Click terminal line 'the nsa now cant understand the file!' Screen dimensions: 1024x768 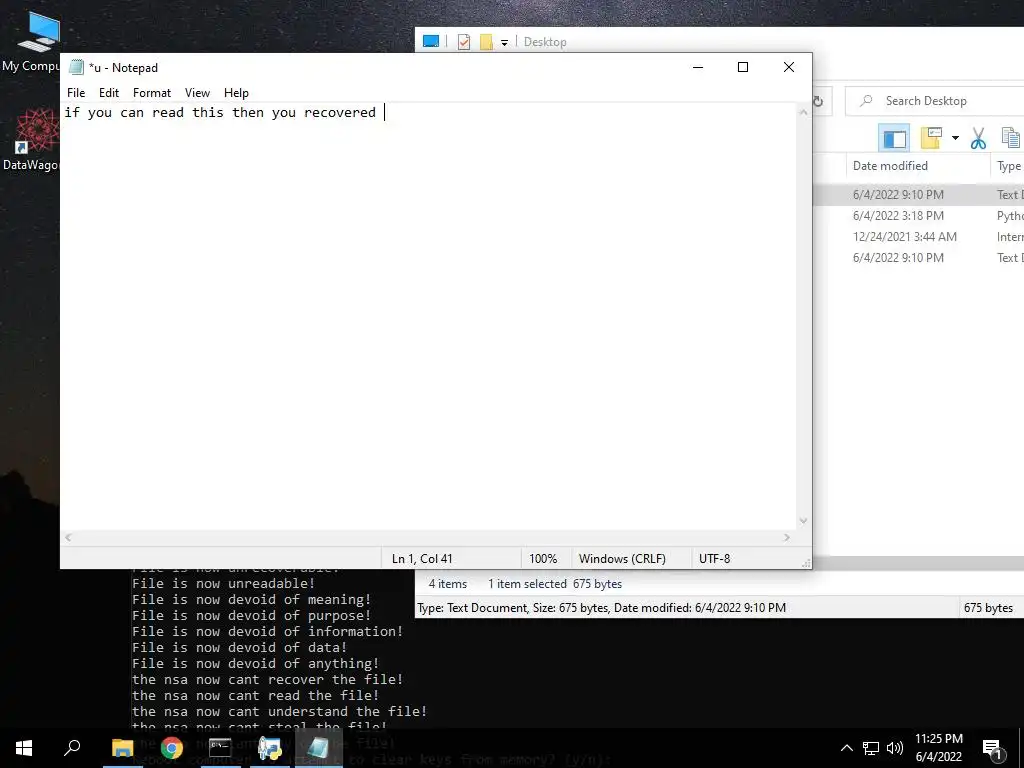pyautogui.click(x=280, y=711)
